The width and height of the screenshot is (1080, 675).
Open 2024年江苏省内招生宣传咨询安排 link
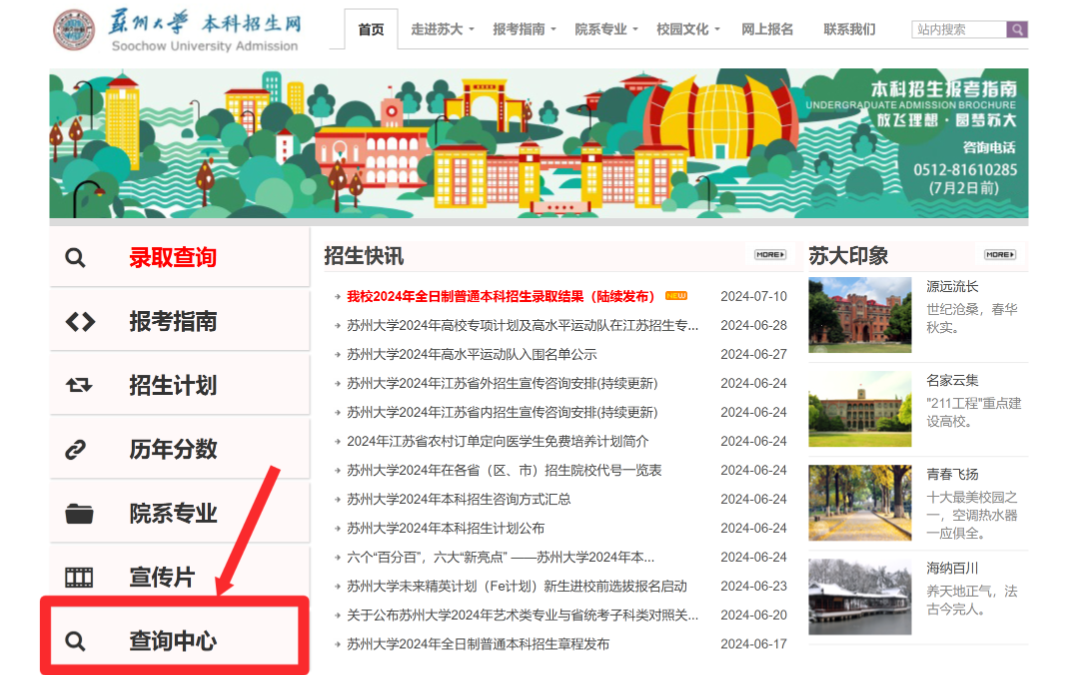pyautogui.click(x=502, y=412)
